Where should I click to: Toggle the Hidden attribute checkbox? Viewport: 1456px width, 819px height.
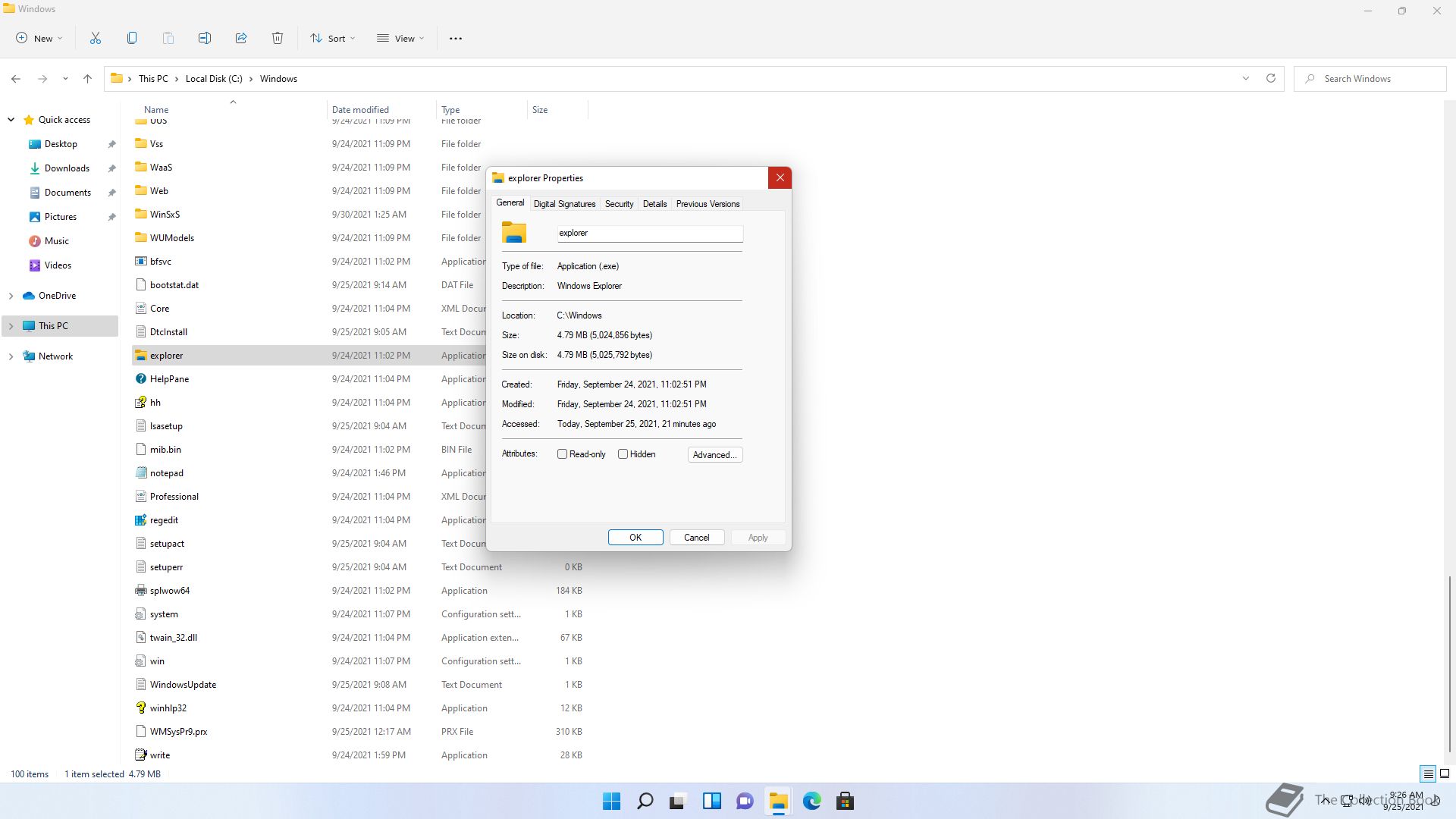coord(623,454)
